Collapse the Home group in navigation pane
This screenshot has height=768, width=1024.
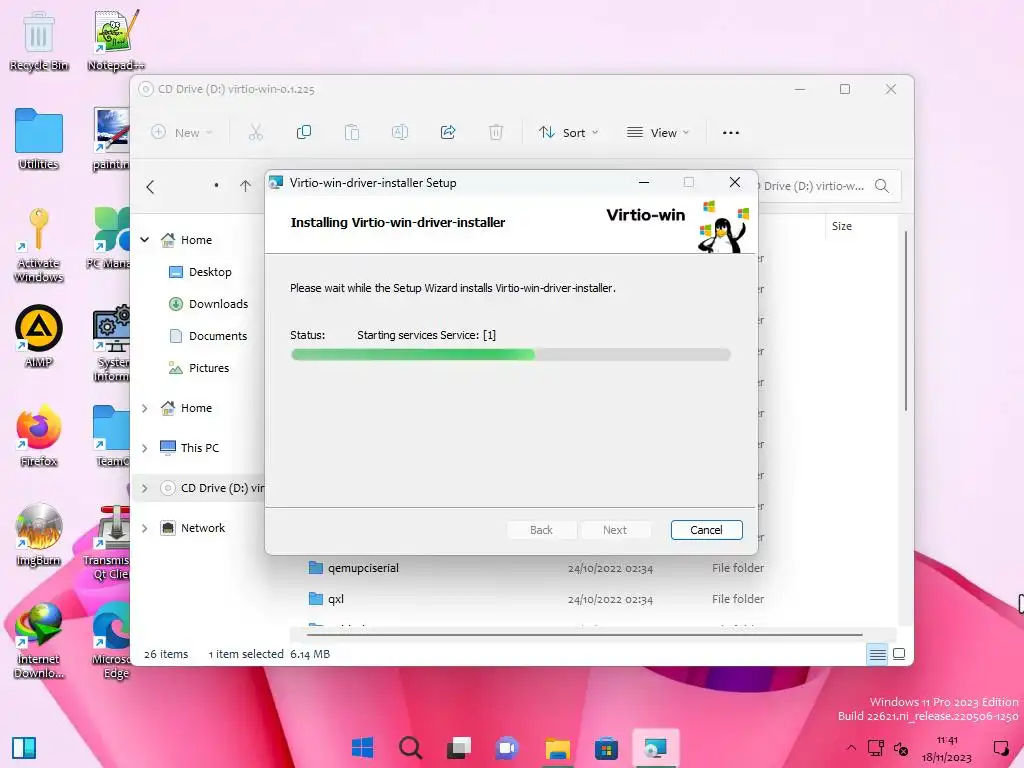[x=144, y=240]
